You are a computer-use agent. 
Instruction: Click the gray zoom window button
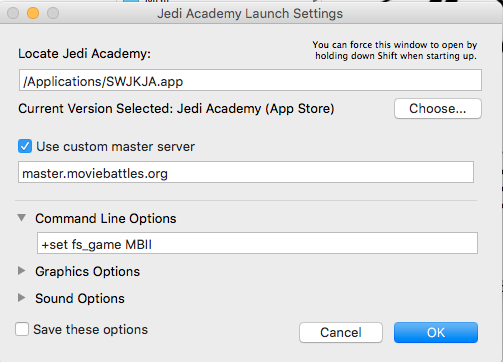click(x=53, y=13)
